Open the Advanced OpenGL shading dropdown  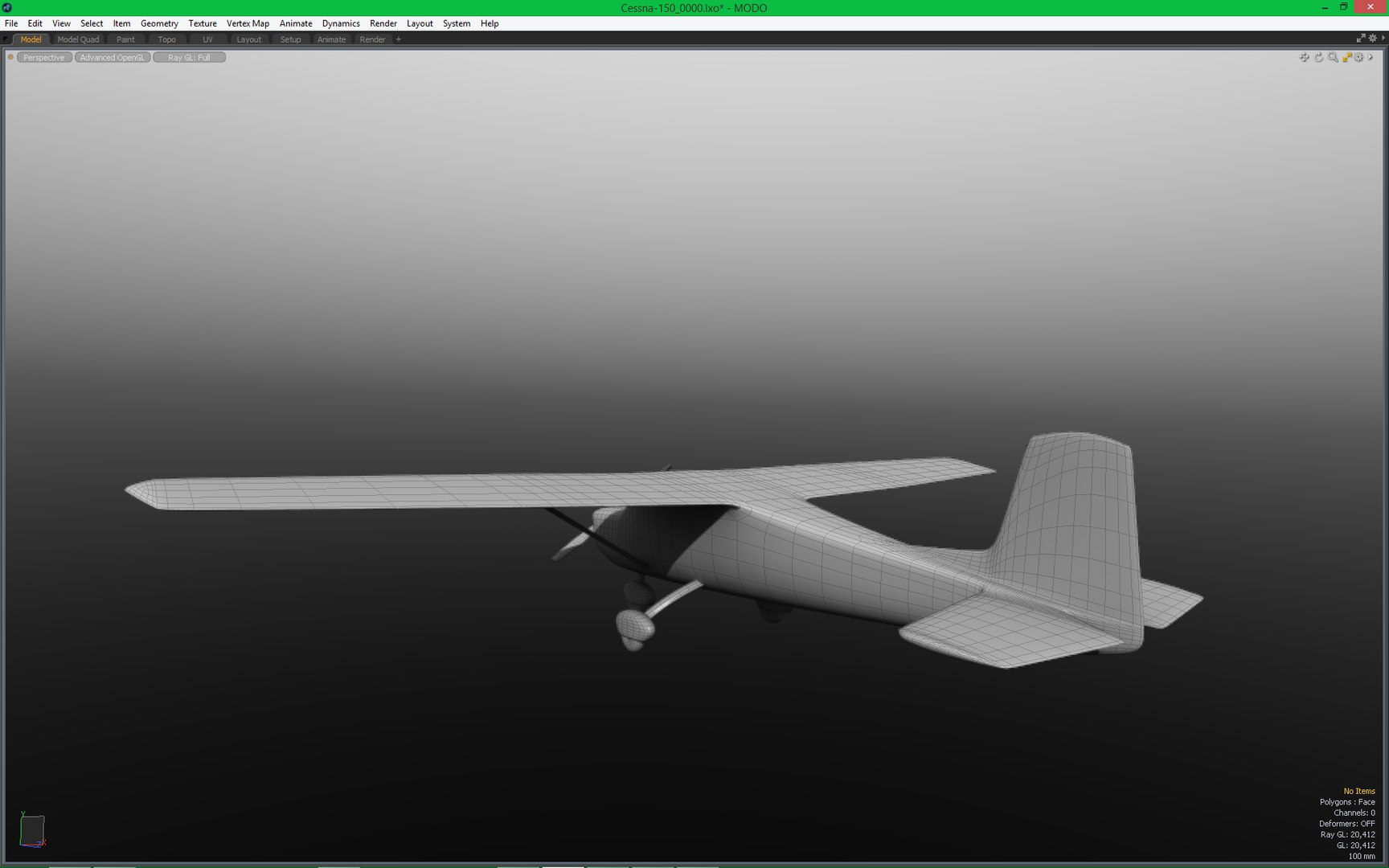coord(112,57)
